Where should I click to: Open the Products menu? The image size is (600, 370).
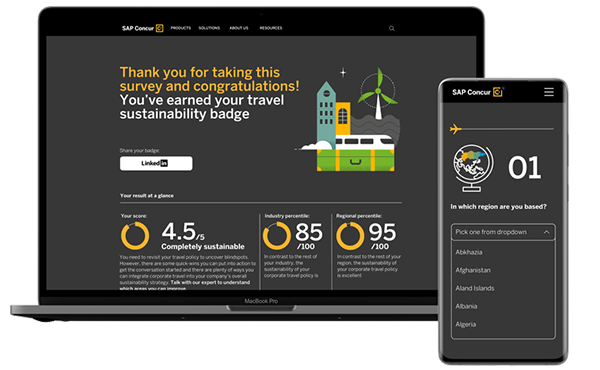181,28
